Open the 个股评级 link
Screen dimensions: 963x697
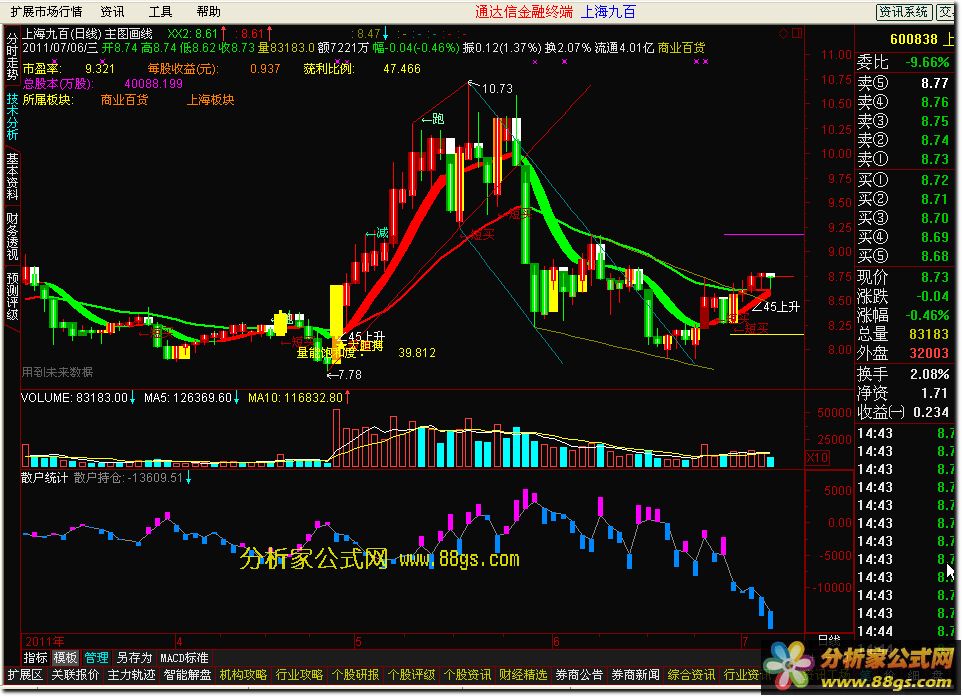click(411, 675)
